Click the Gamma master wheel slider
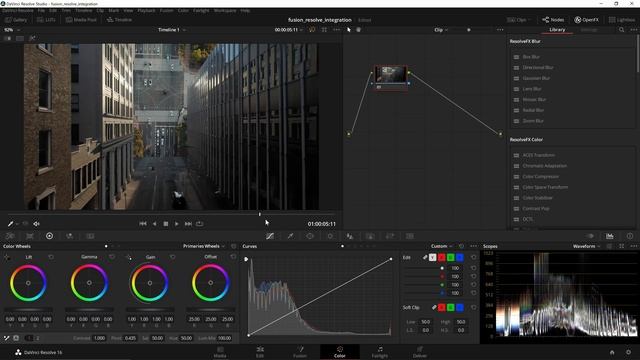 point(89,309)
